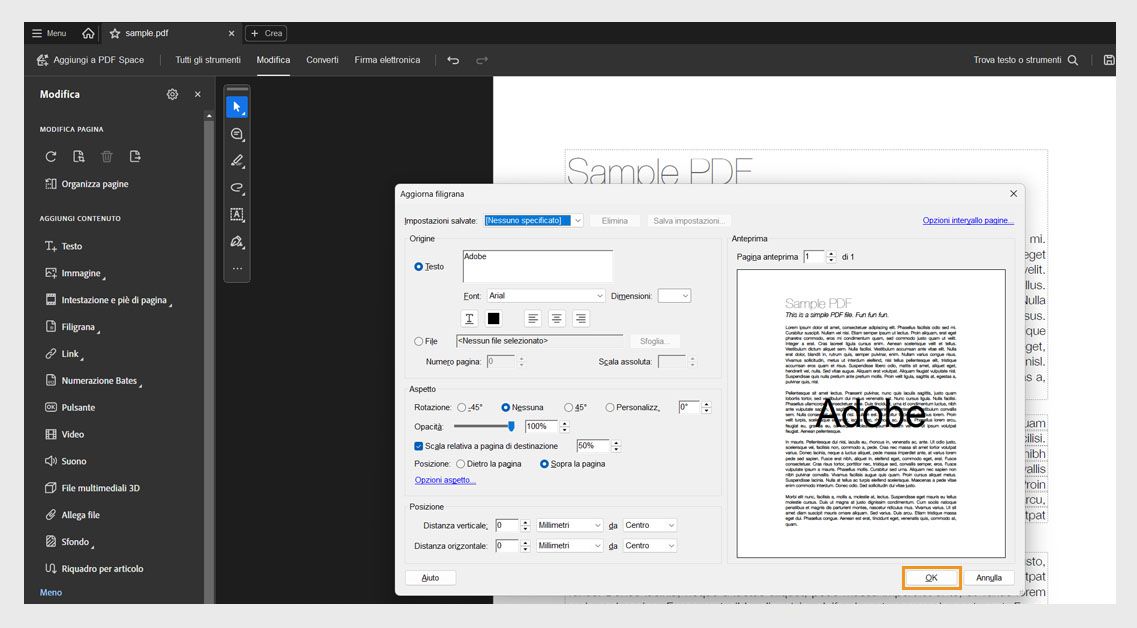The width and height of the screenshot is (1137, 628).
Task: Click the center text alignment icon
Action: pos(557,319)
